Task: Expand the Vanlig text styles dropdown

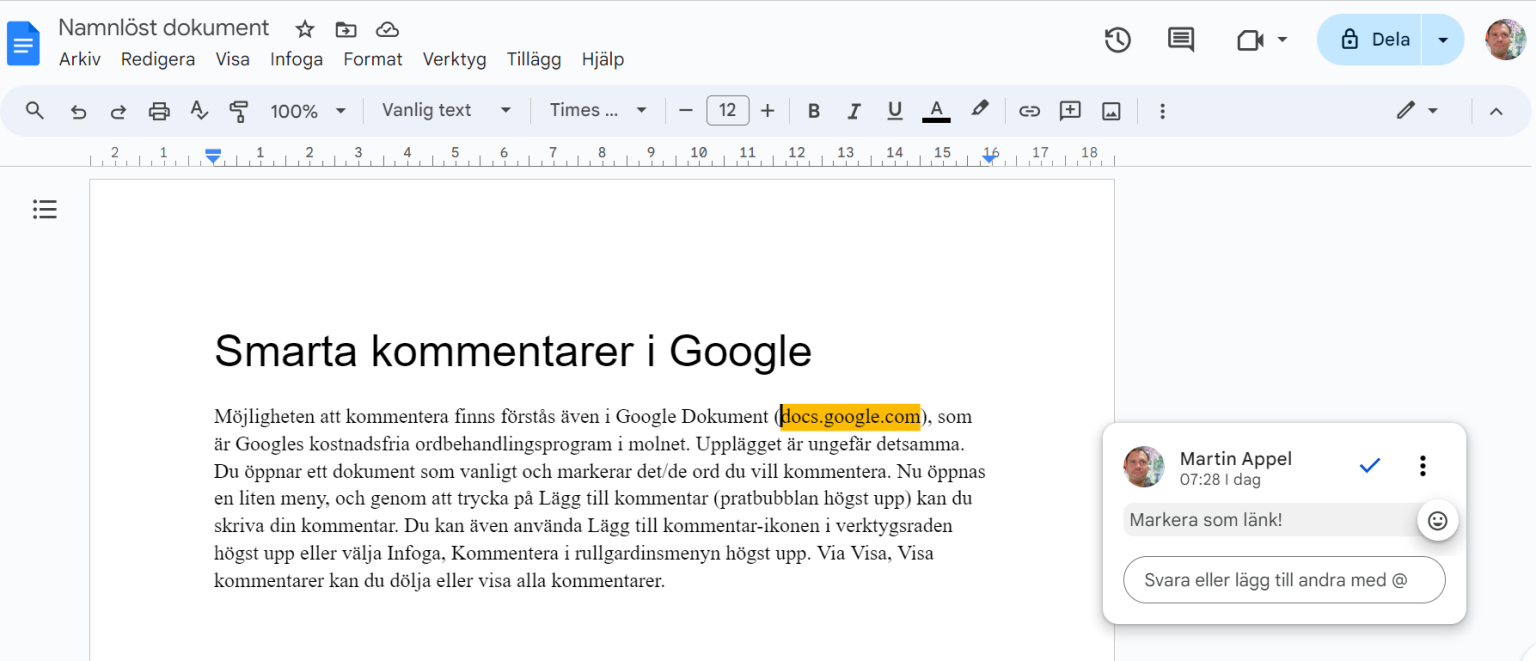Action: click(x=446, y=110)
